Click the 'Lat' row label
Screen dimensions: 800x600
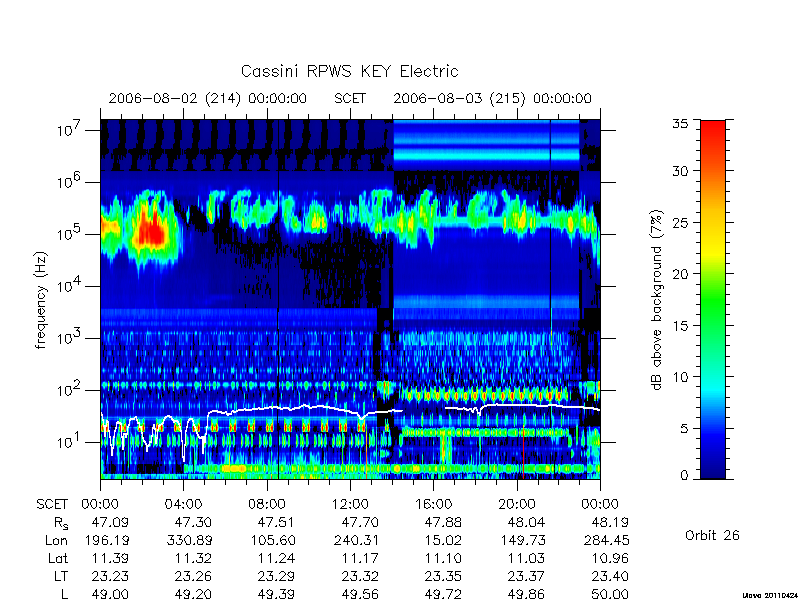58,559
